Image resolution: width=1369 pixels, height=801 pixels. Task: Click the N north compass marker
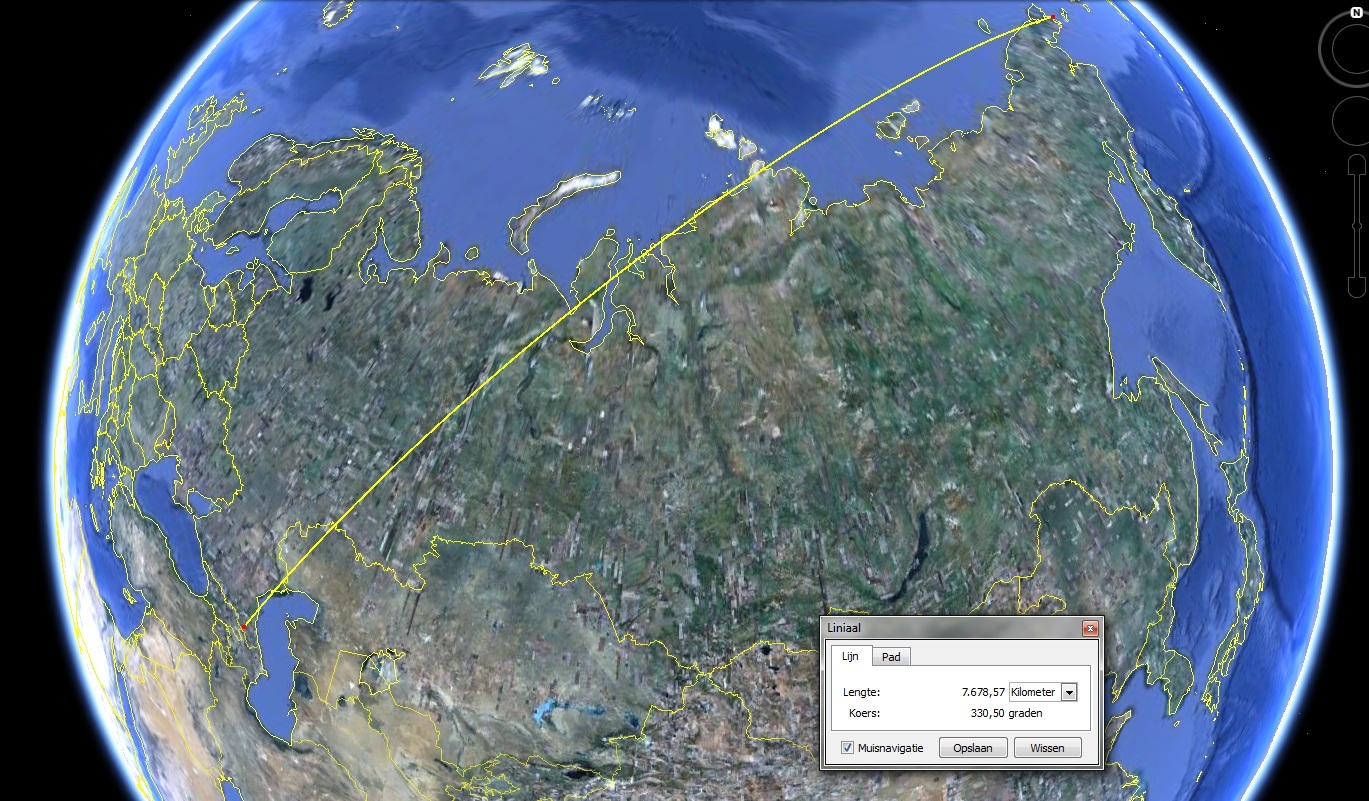tap(1356, 13)
